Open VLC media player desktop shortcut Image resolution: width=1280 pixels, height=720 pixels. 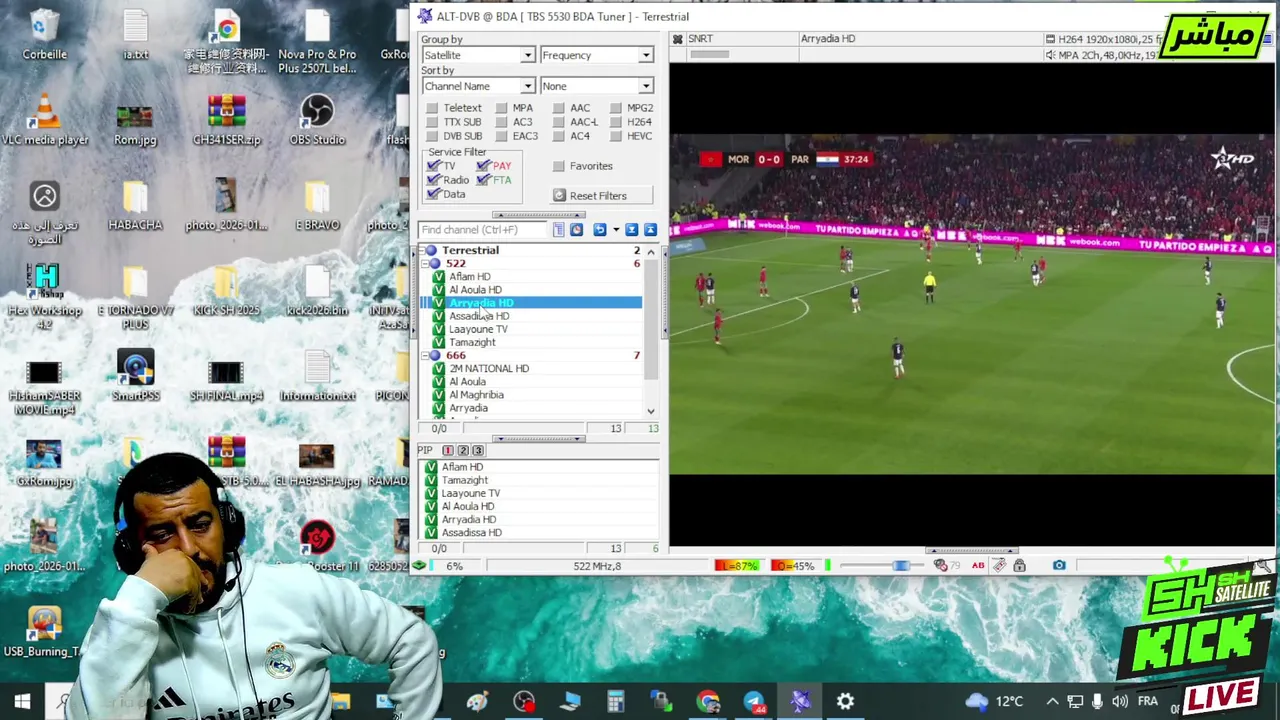(44, 120)
